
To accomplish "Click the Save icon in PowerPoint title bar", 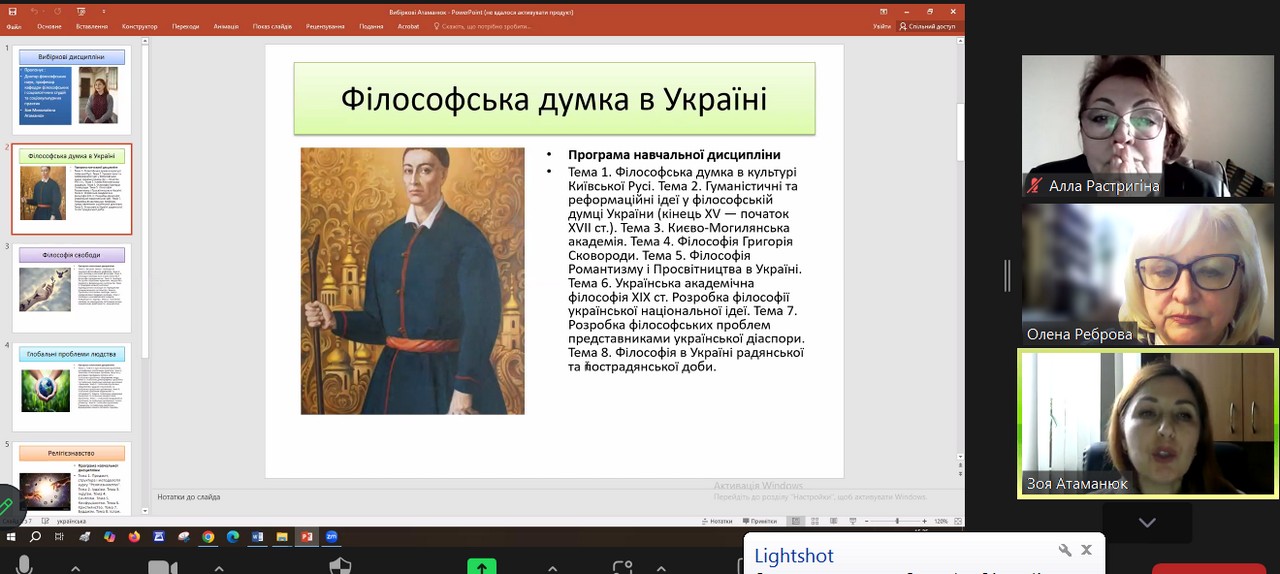I will click(x=14, y=12).
